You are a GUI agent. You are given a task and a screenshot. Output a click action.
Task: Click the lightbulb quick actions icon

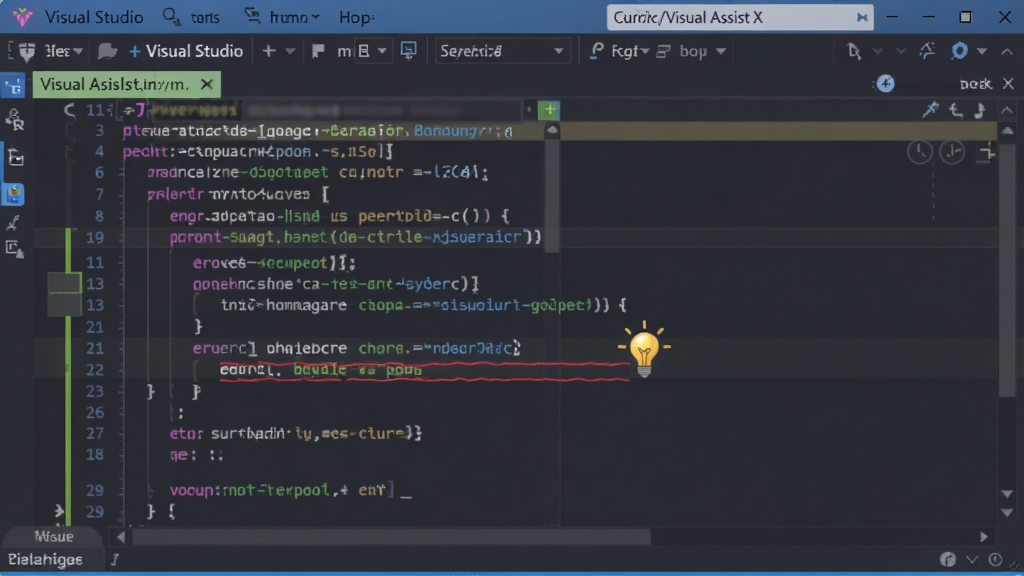(x=645, y=349)
